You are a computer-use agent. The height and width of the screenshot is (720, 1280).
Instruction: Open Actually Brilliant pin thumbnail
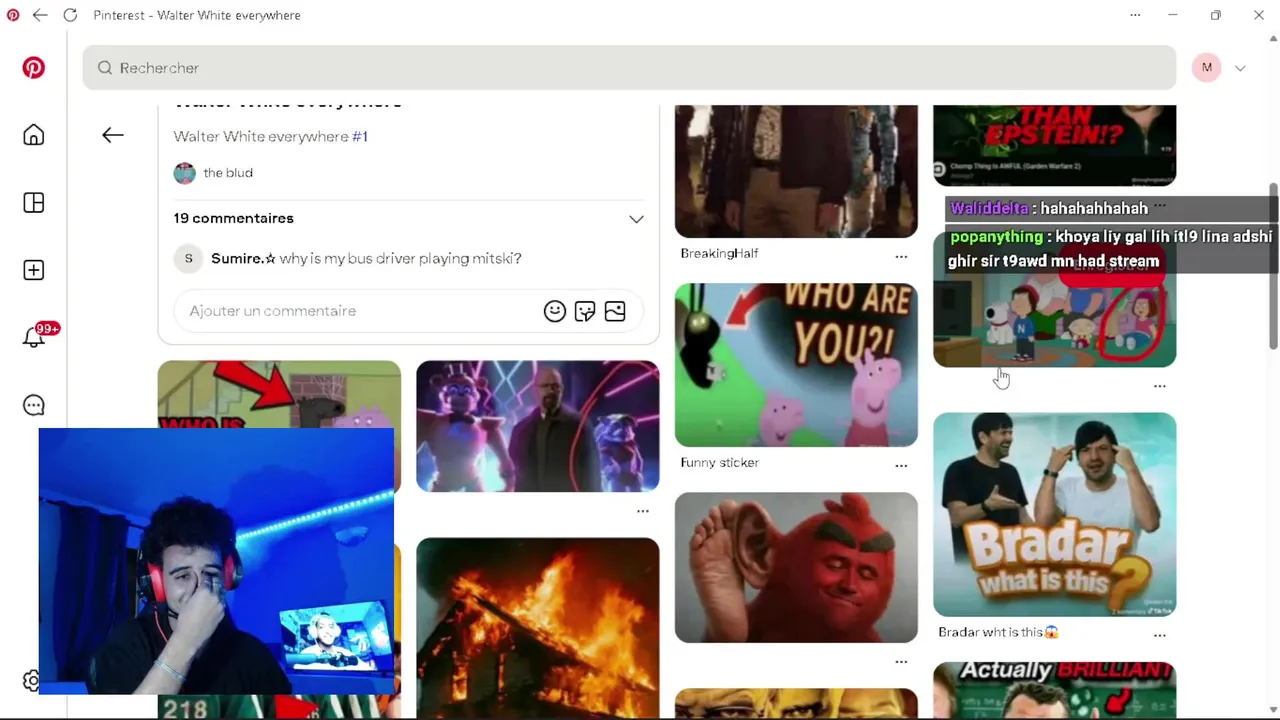point(1055,691)
